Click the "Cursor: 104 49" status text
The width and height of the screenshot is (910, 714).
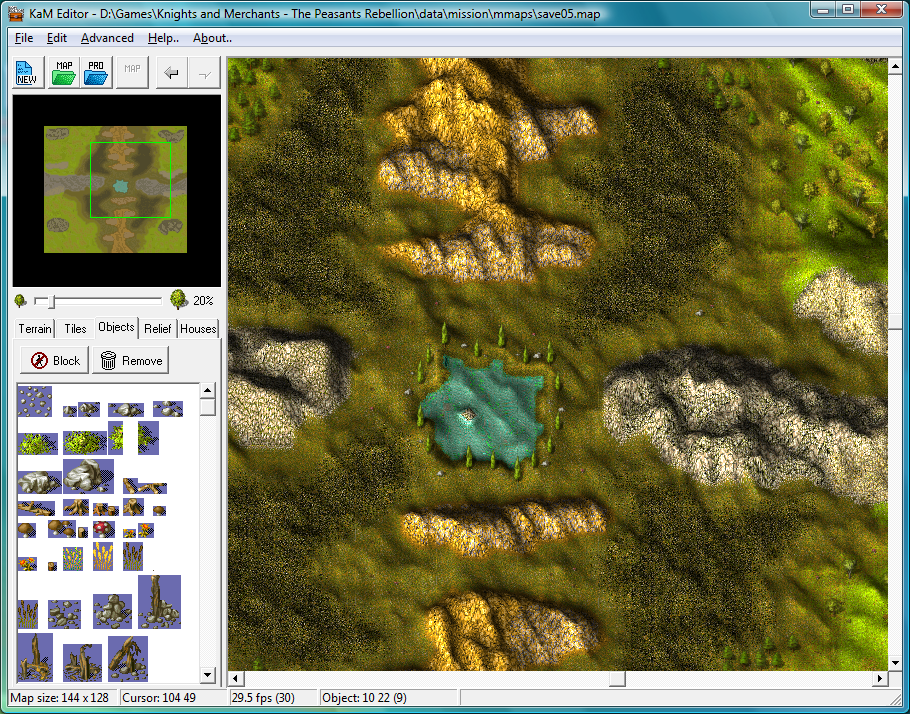pos(159,698)
